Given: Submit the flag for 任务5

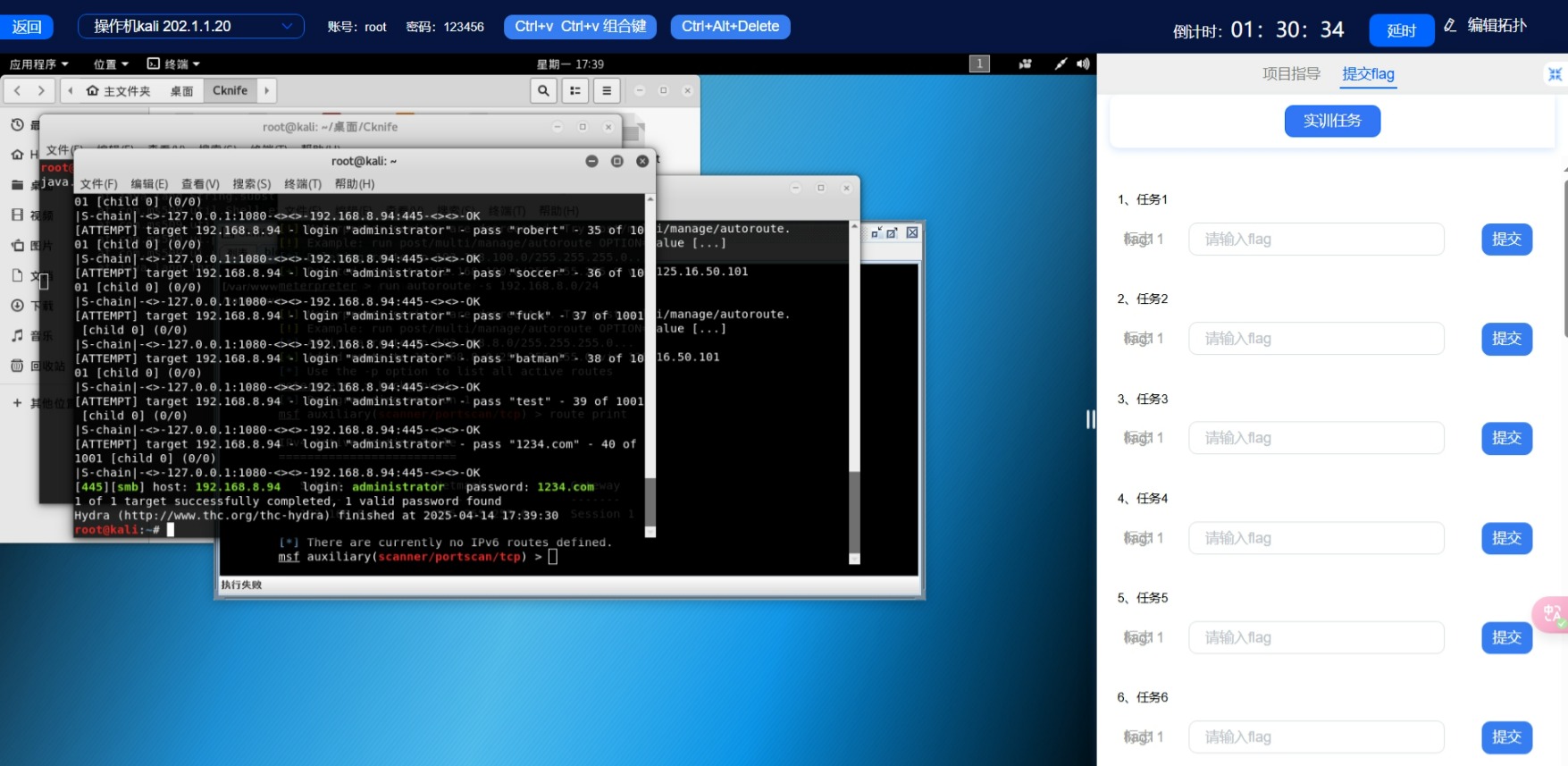Looking at the screenshot, I should [x=1506, y=637].
